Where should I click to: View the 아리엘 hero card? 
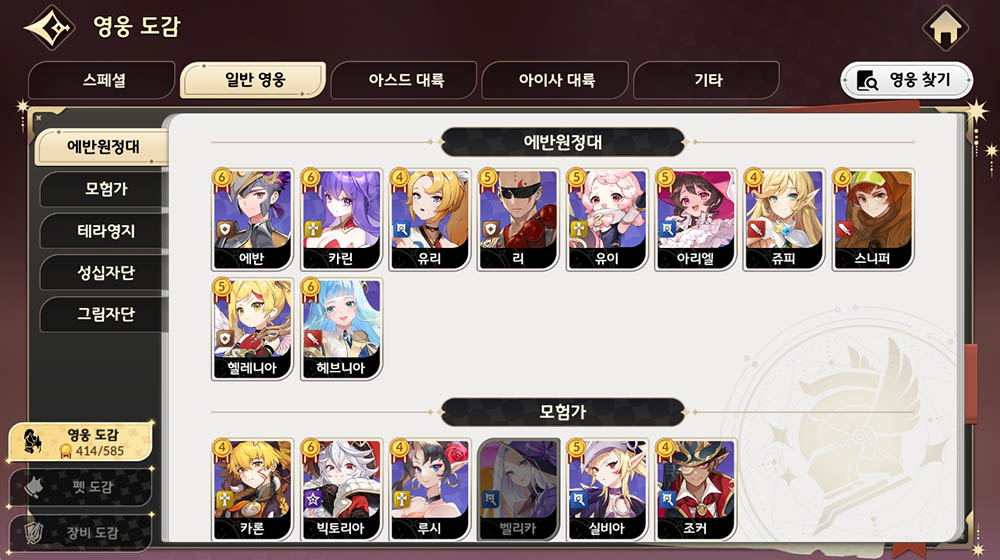click(x=696, y=219)
